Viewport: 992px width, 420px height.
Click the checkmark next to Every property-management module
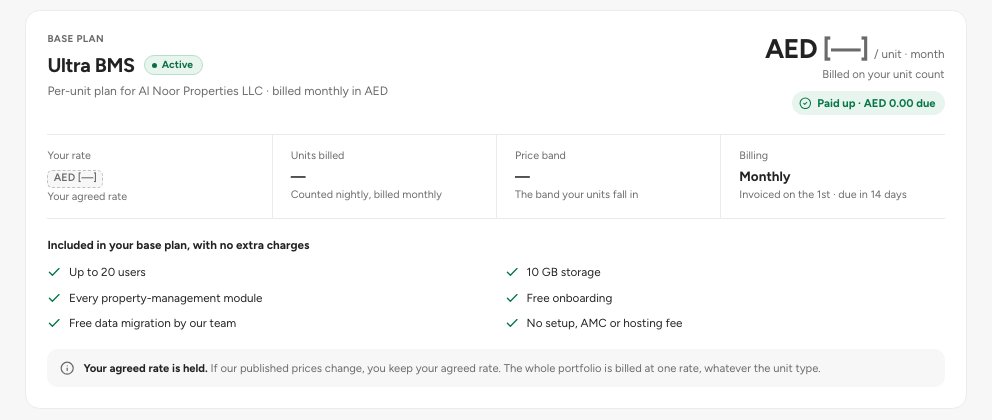pyautogui.click(x=54, y=298)
